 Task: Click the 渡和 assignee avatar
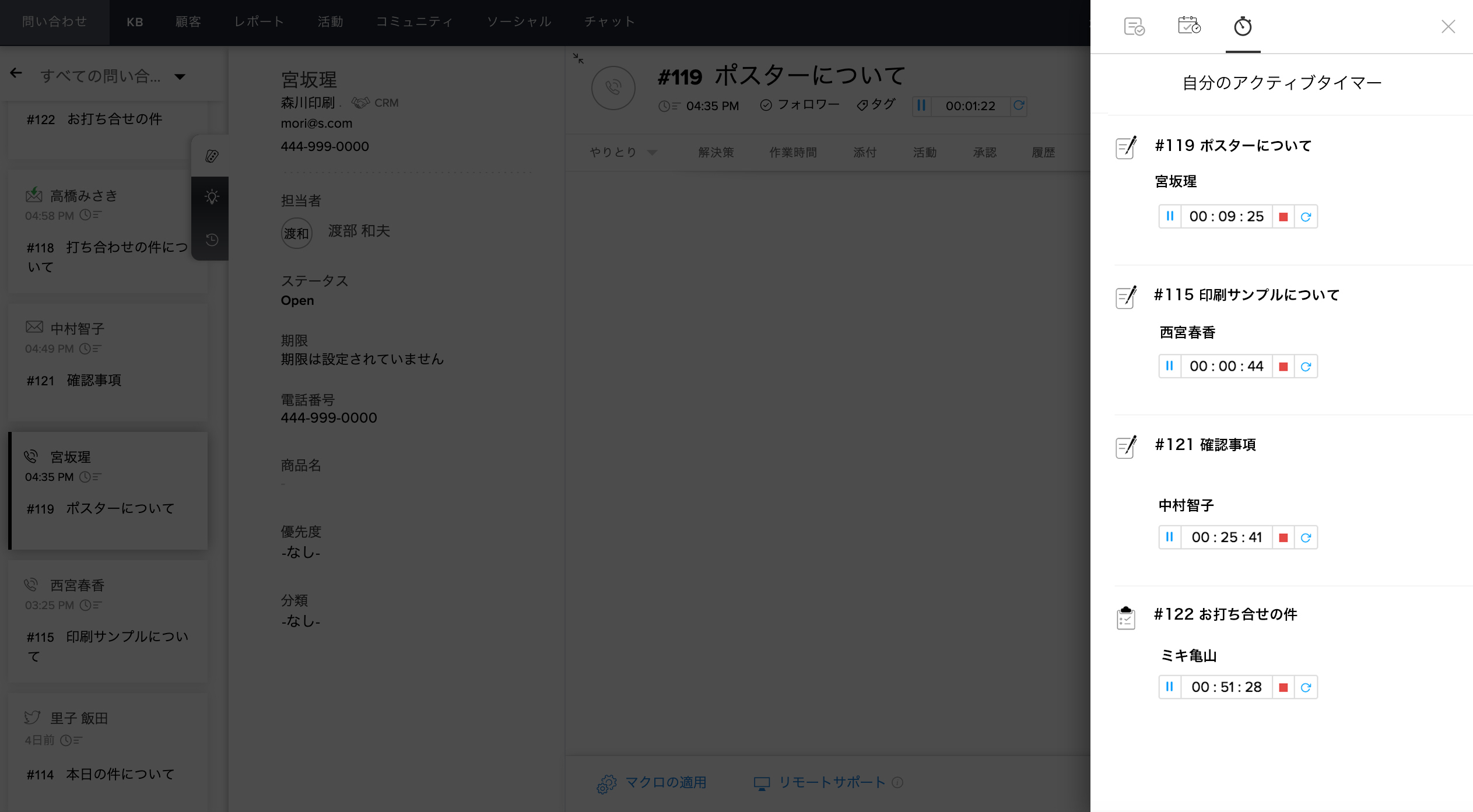[x=296, y=233]
